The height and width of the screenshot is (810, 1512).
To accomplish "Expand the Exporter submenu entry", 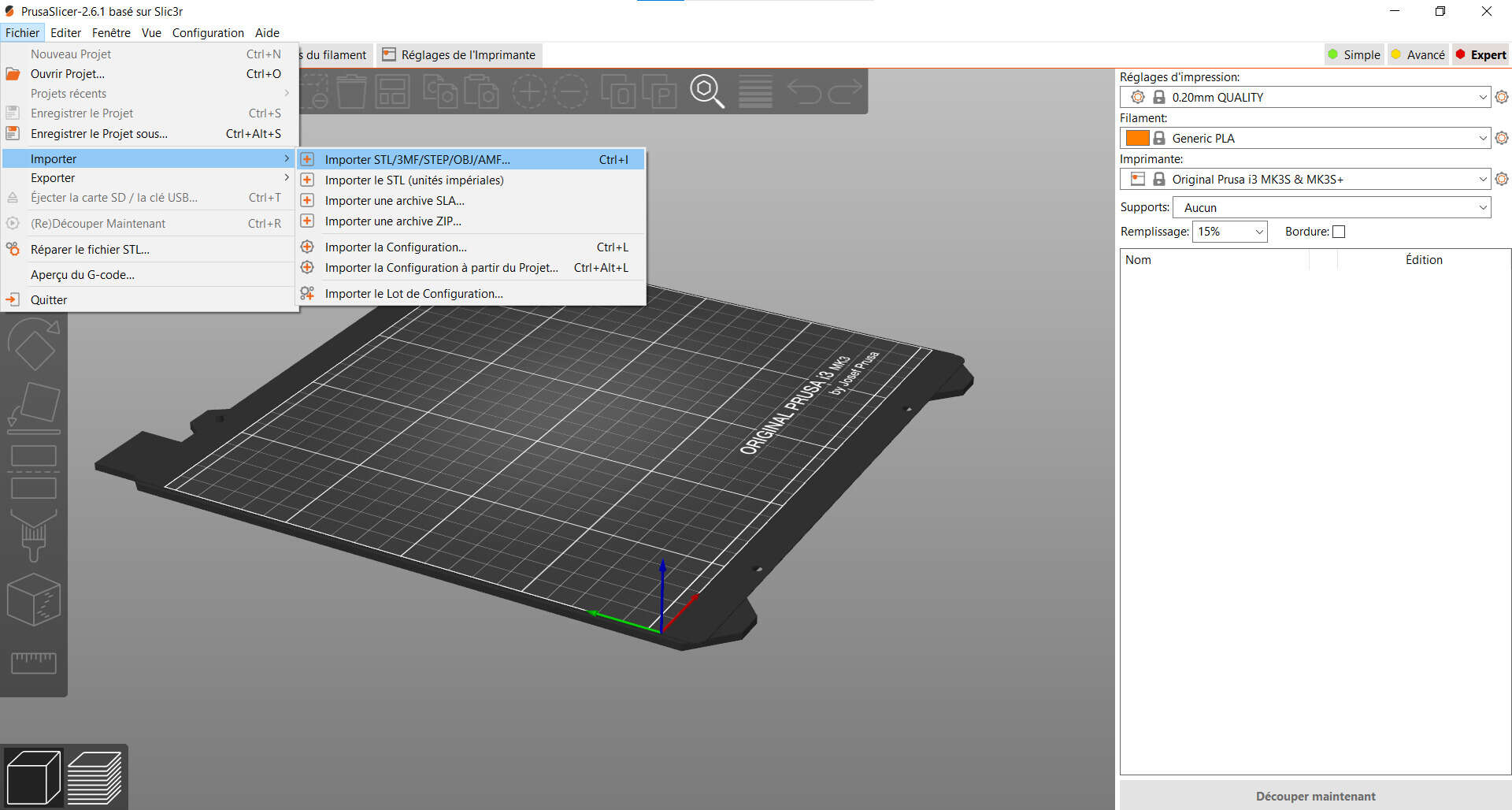I will 148,178.
